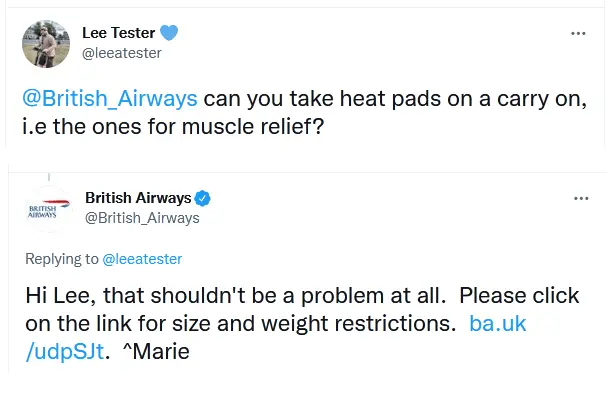Click @British_Airways mention in Lee's tweet
607x398 pixels.
coord(110,99)
